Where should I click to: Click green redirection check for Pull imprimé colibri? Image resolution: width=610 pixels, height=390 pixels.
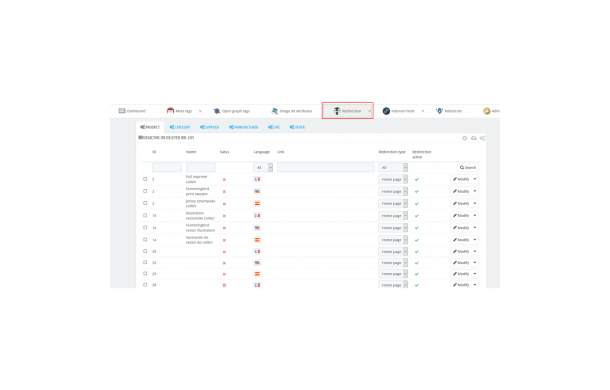pos(417,179)
